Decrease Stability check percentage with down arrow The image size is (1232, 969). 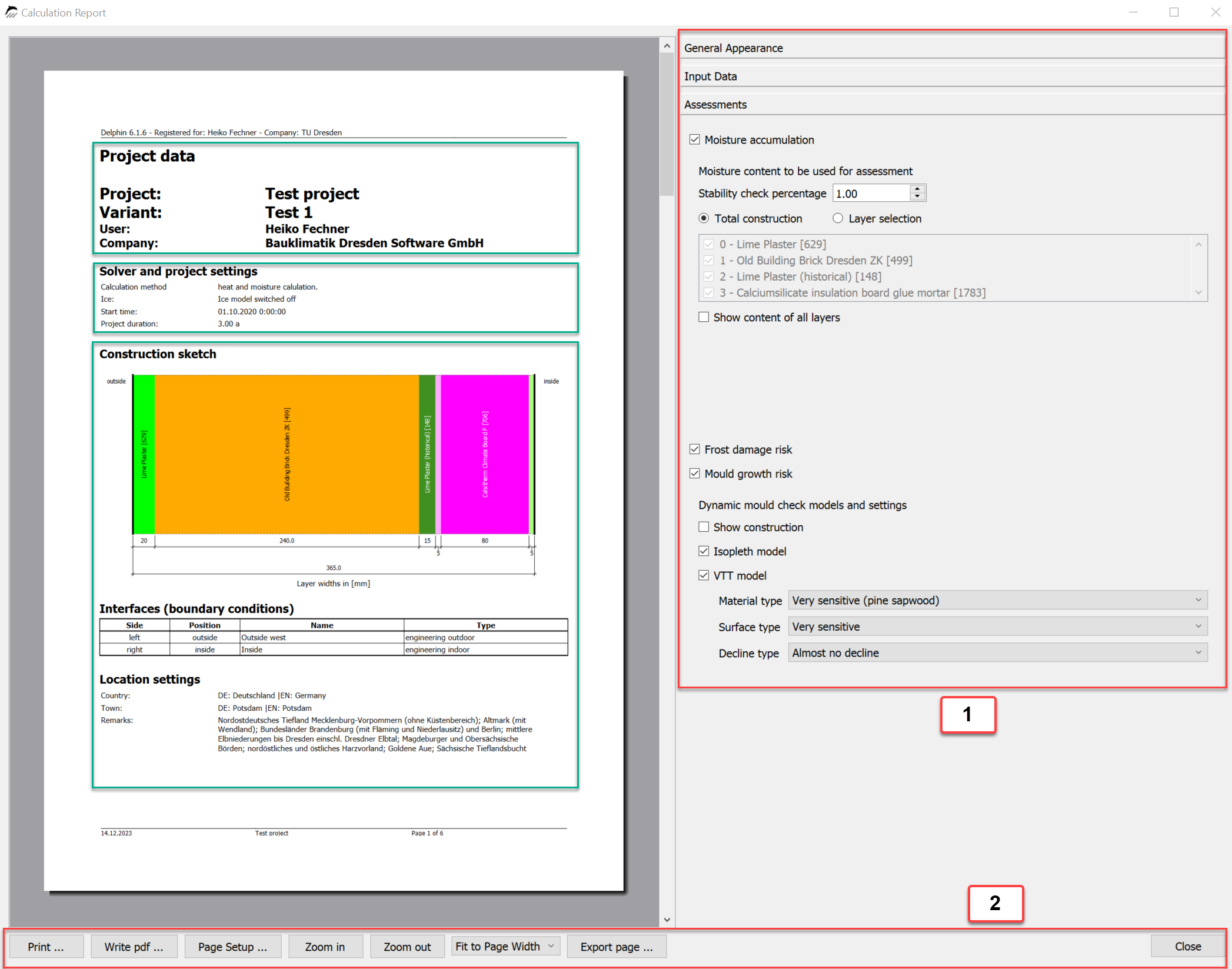click(x=918, y=197)
